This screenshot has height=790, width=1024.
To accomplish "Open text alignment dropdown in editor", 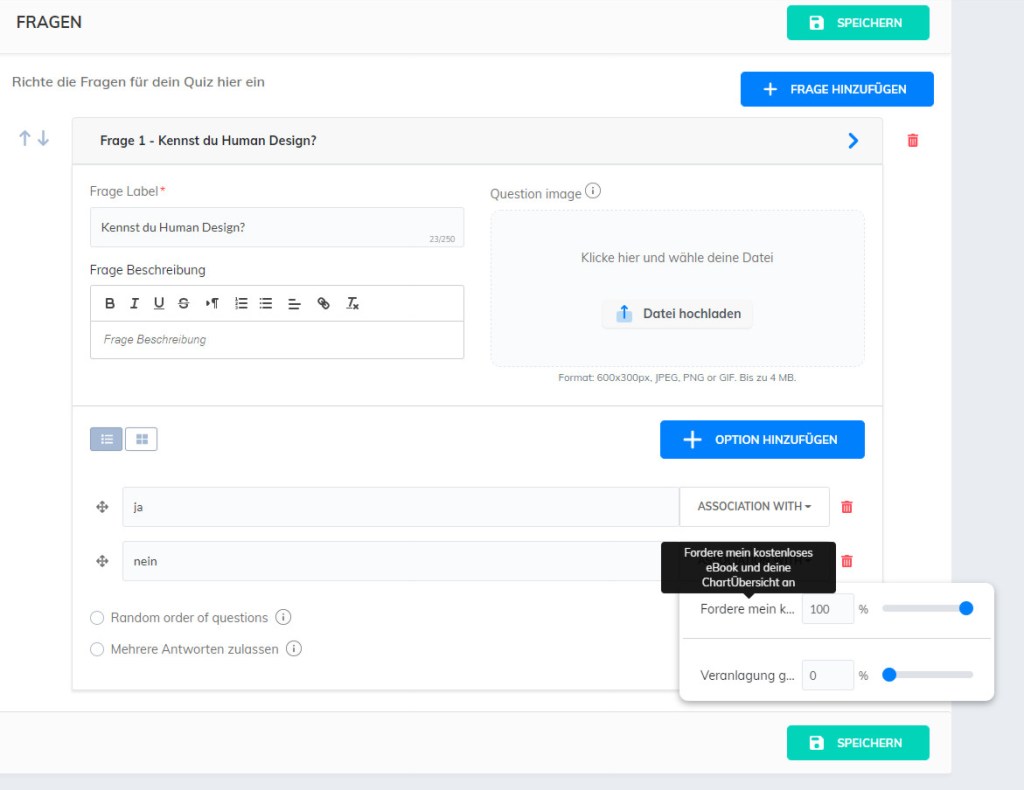I will click(294, 304).
